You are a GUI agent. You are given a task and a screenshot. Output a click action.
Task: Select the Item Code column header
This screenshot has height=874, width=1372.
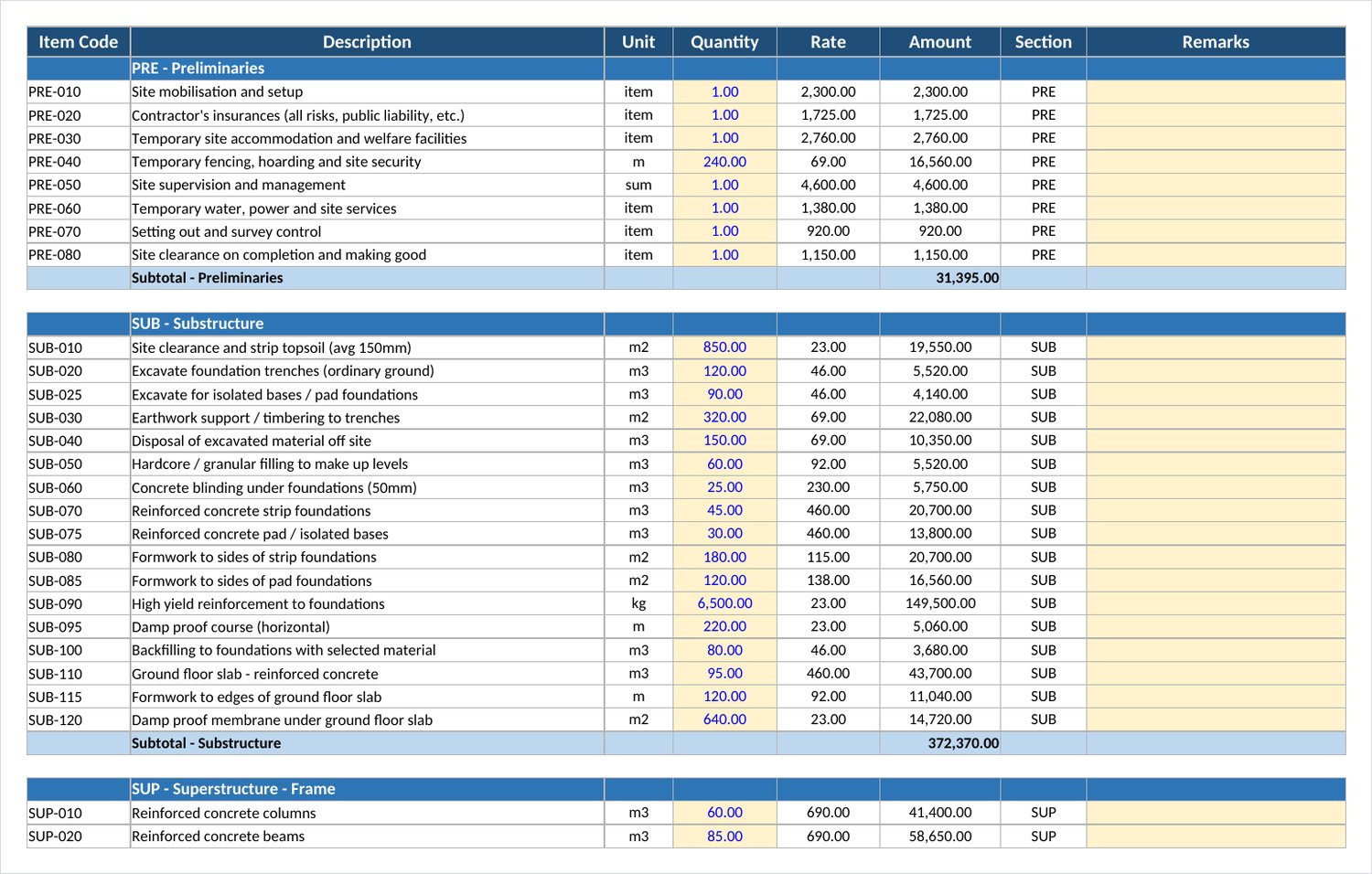tap(79, 42)
